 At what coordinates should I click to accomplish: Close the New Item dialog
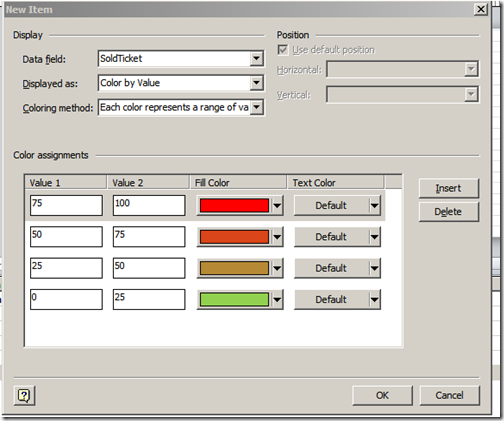[x=481, y=9]
